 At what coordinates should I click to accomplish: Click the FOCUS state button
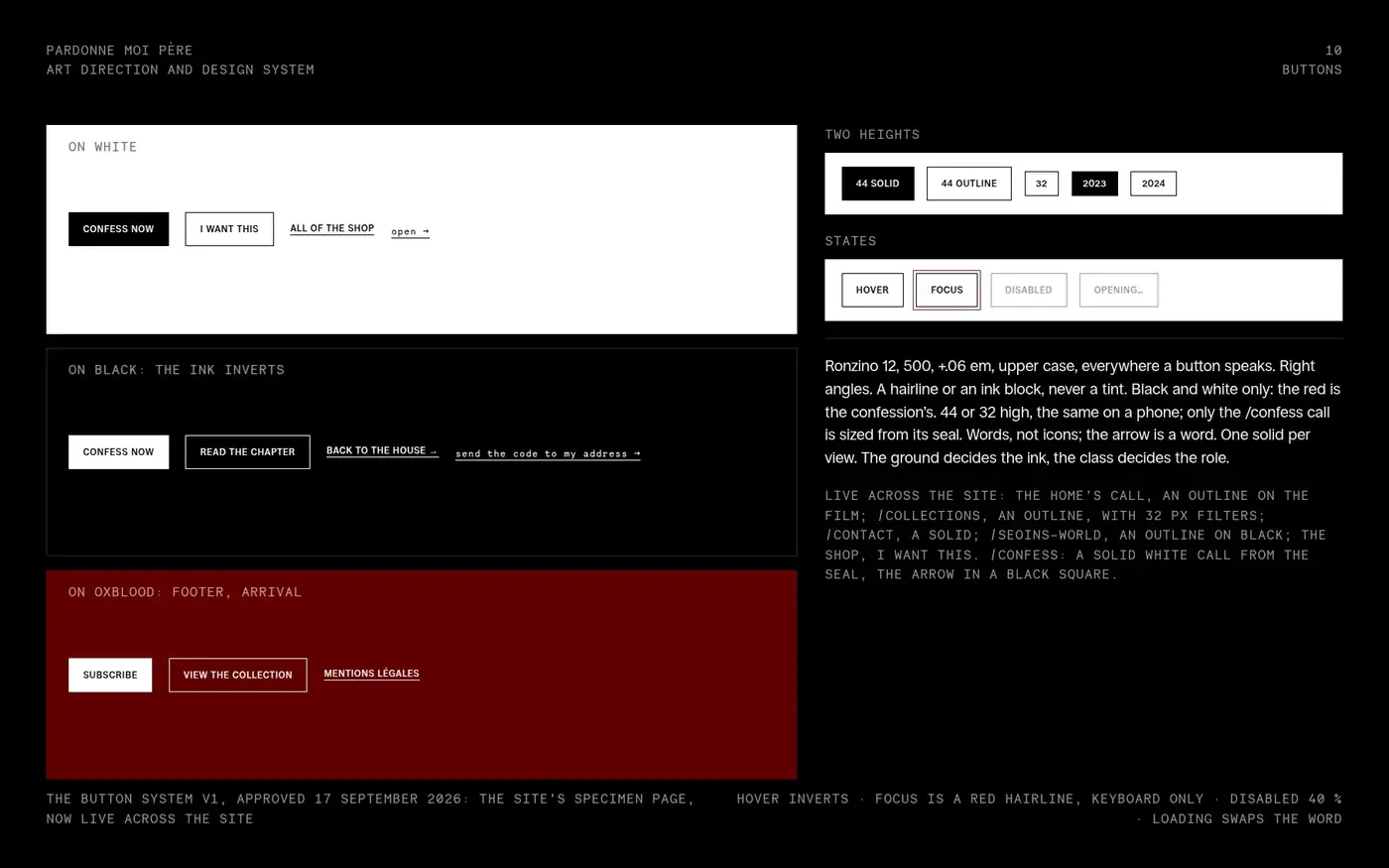[x=947, y=291]
